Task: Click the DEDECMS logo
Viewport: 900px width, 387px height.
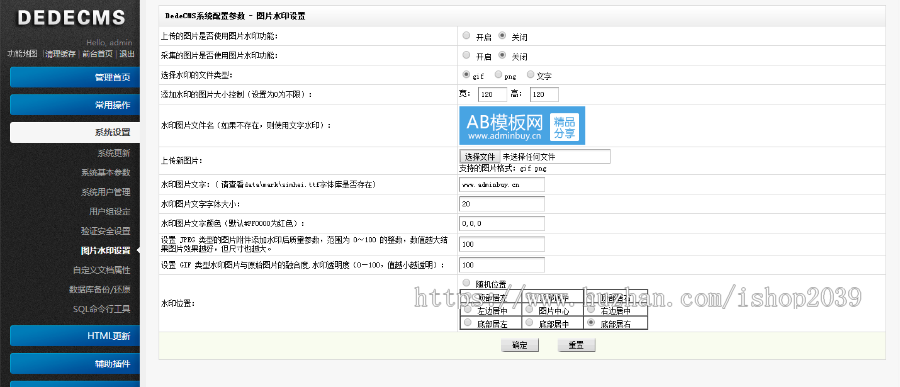Action: click(71, 17)
